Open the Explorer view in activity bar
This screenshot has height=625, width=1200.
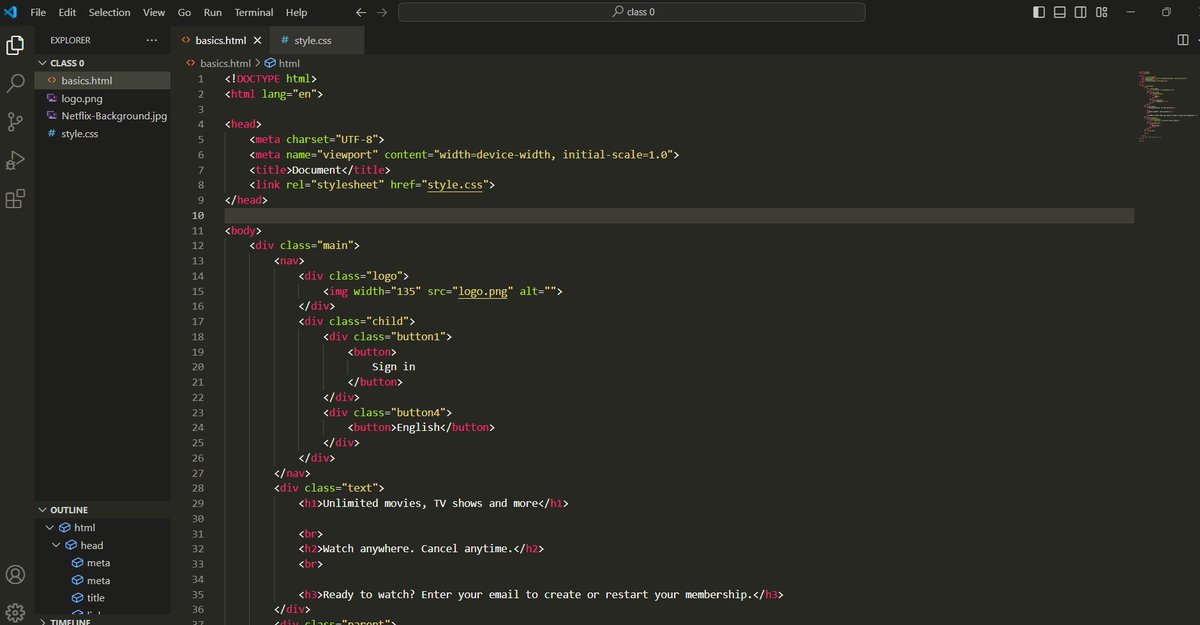tap(15, 45)
